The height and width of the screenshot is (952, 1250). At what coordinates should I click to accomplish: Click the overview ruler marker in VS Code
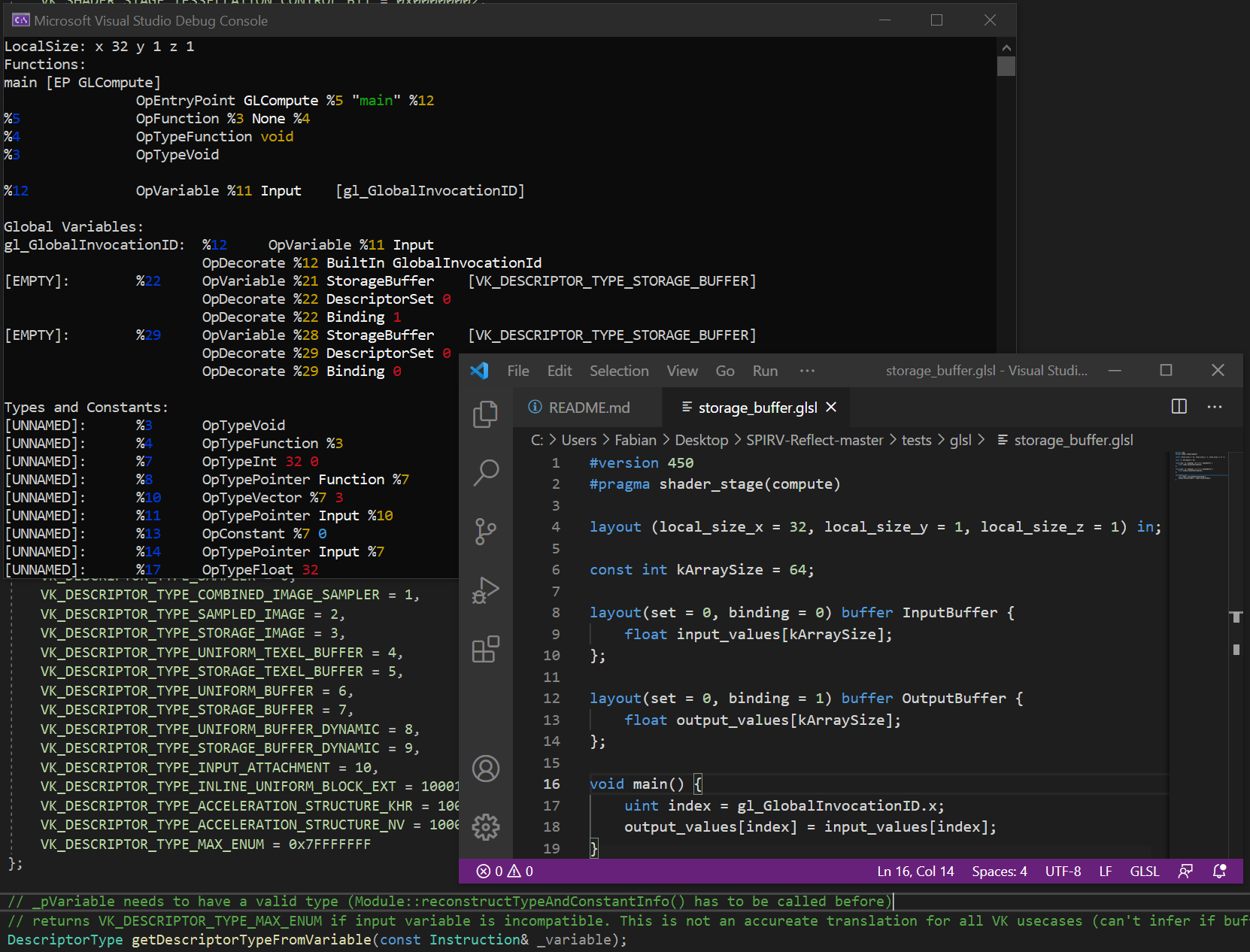1236,617
